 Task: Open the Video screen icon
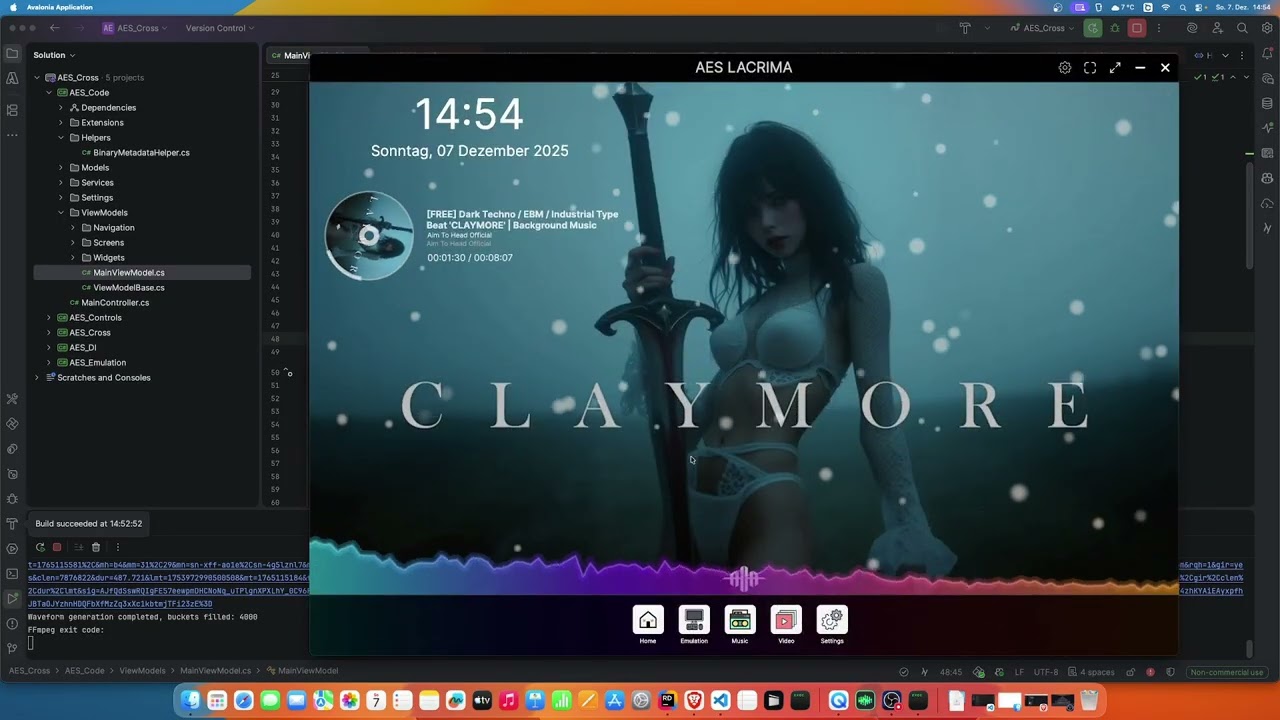786,620
